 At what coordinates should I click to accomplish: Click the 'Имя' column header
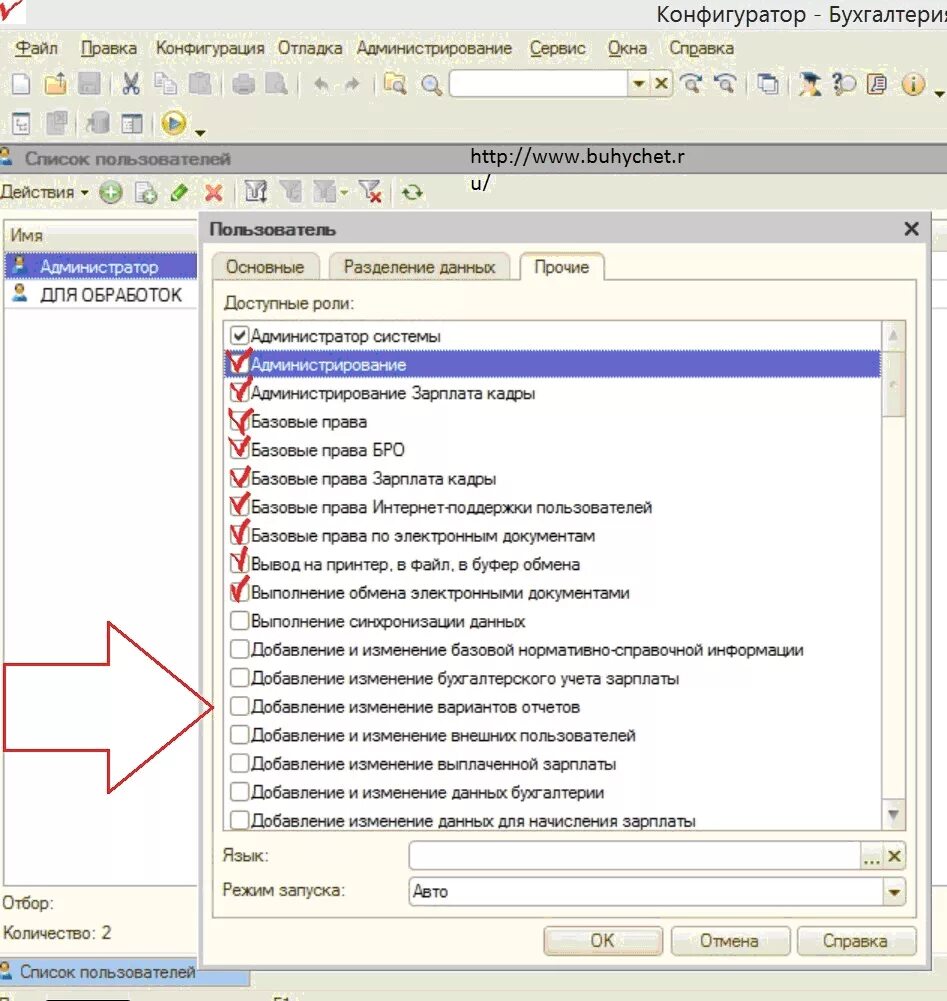point(100,236)
